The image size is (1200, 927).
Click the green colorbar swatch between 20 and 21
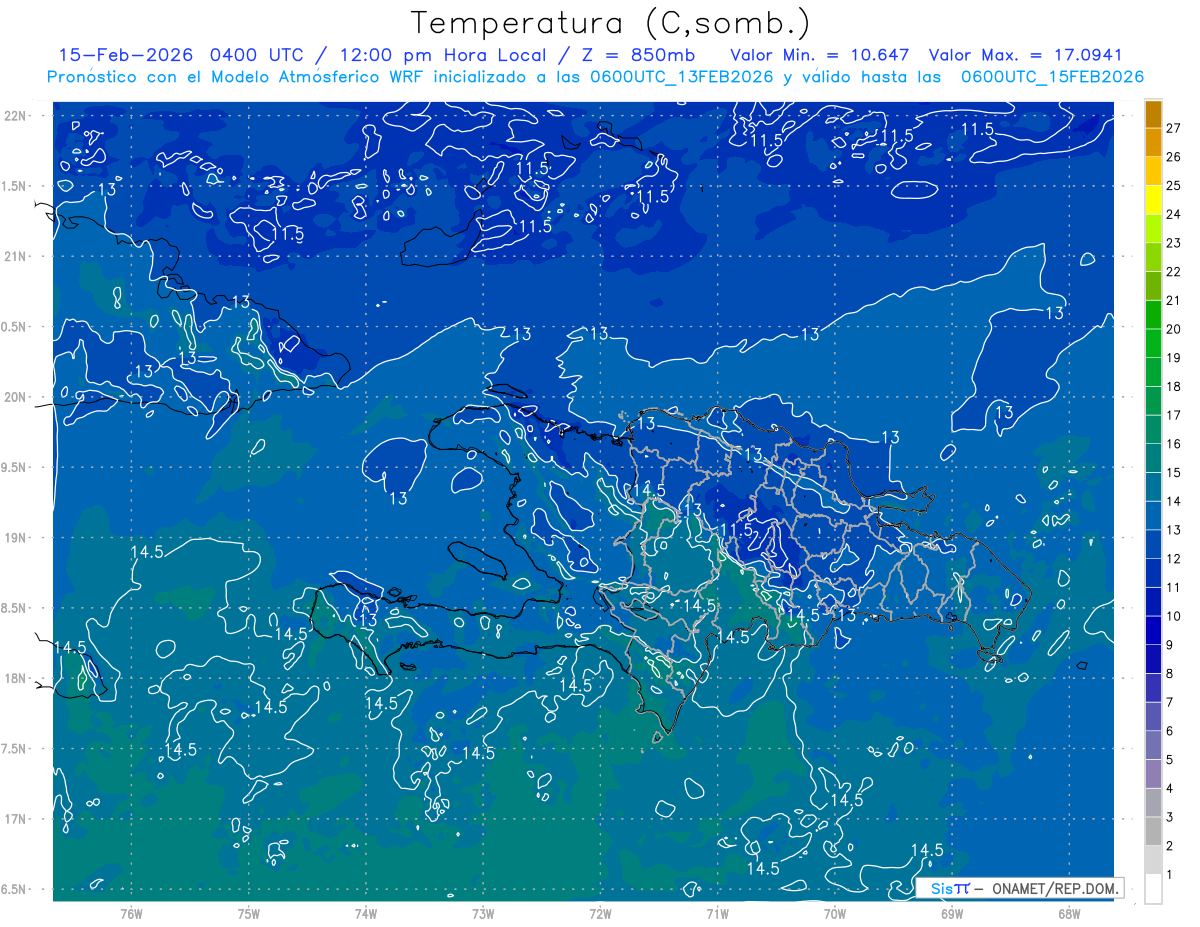(x=1153, y=314)
